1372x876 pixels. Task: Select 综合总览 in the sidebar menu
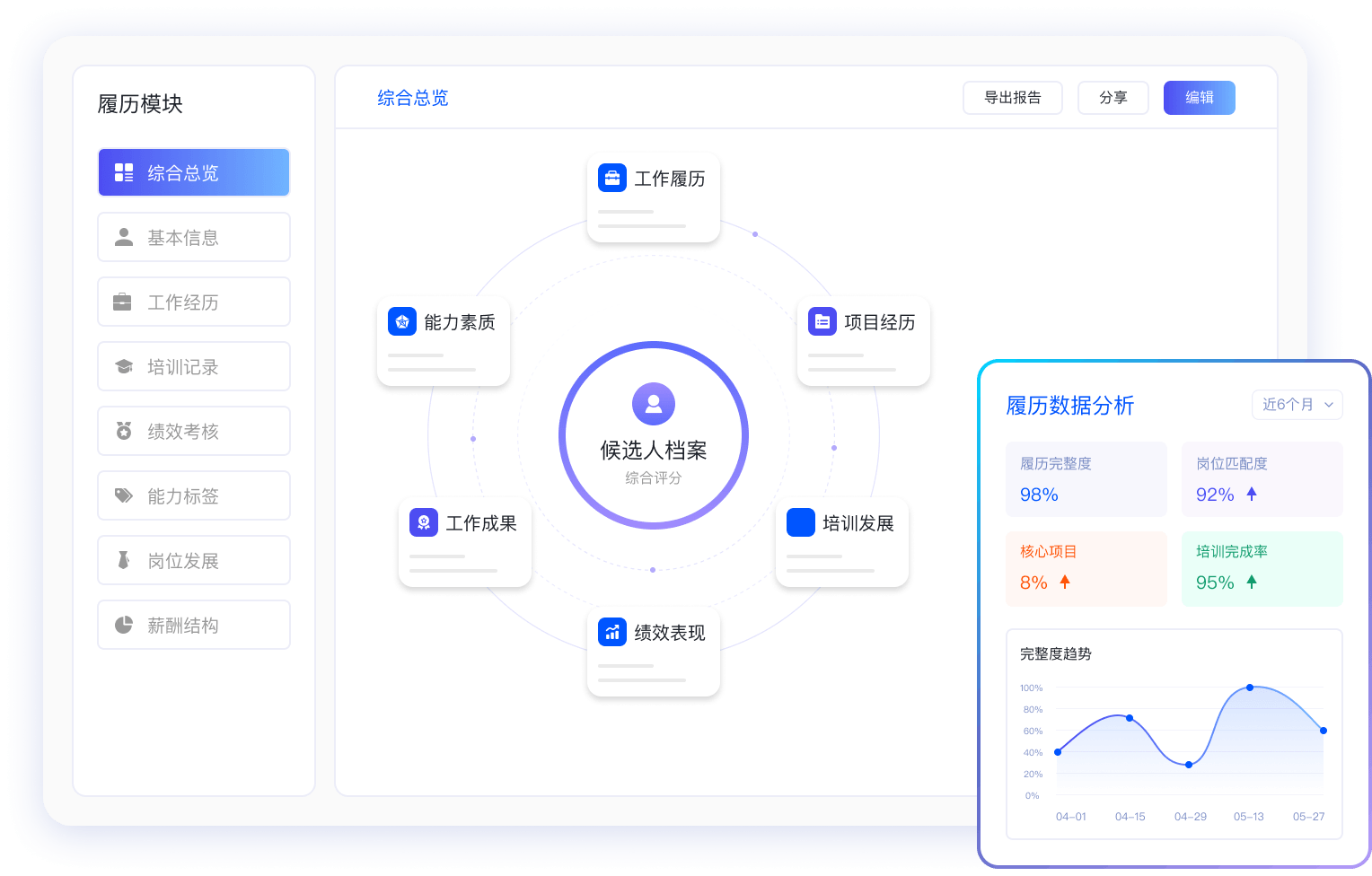pyautogui.click(x=194, y=172)
